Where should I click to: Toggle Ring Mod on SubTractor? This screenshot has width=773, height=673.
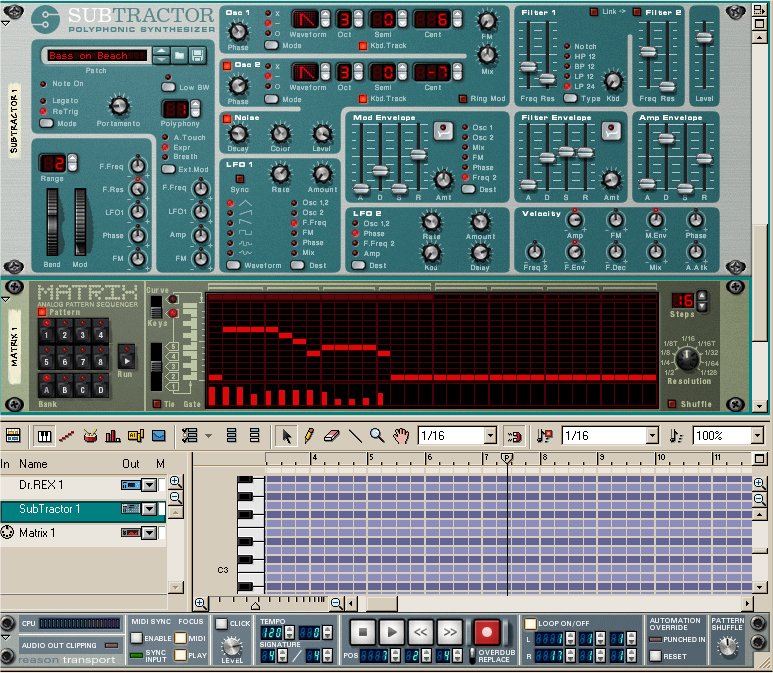pos(462,99)
